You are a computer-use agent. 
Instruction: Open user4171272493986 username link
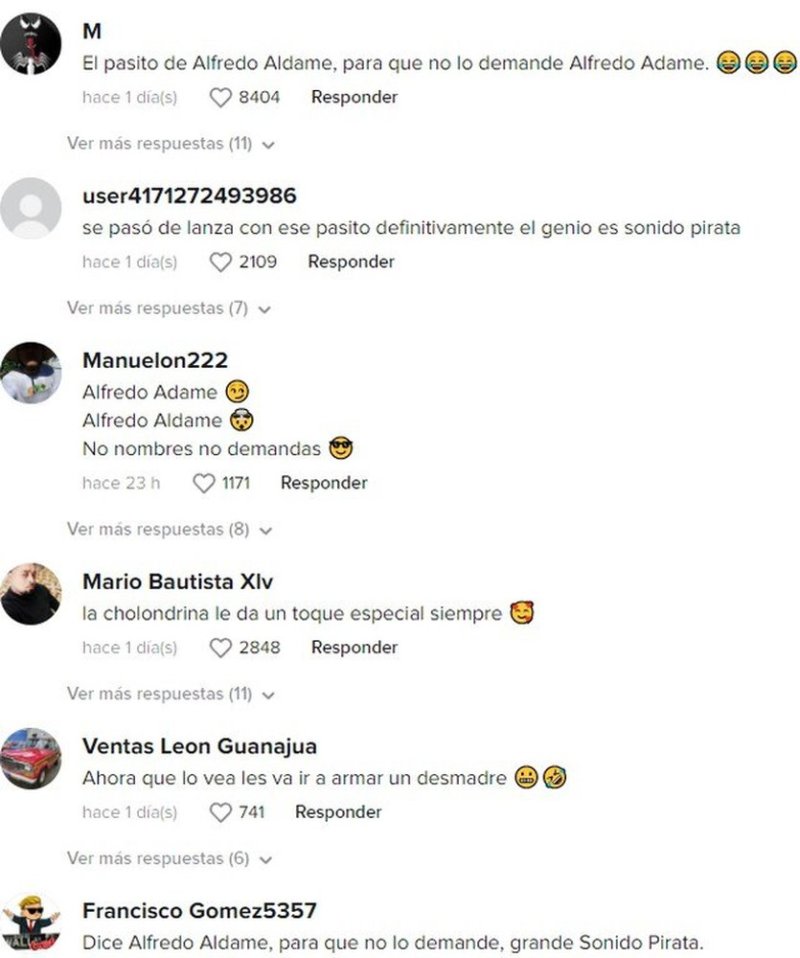pyautogui.click(x=189, y=196)
